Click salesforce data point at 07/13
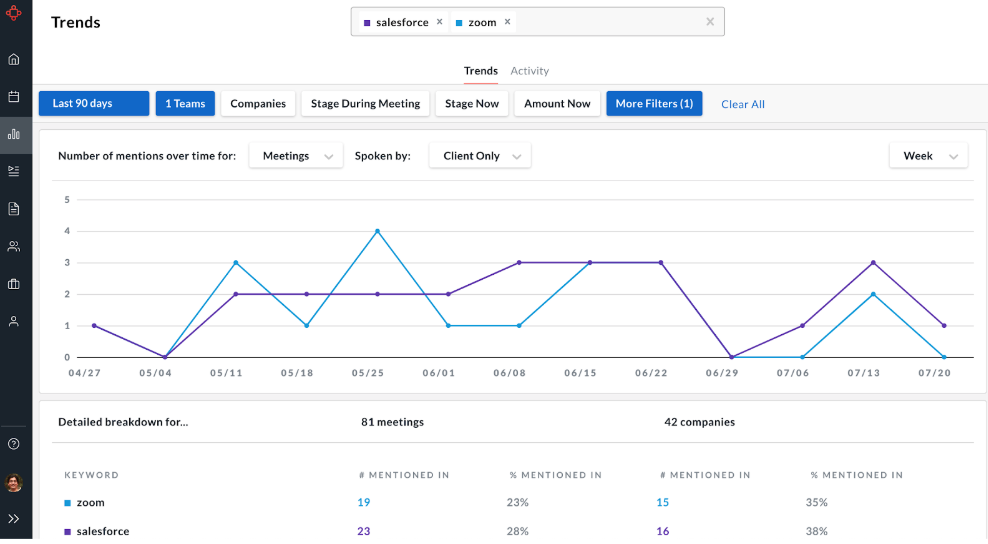The image size is (988, 544). tap(873, 263)
